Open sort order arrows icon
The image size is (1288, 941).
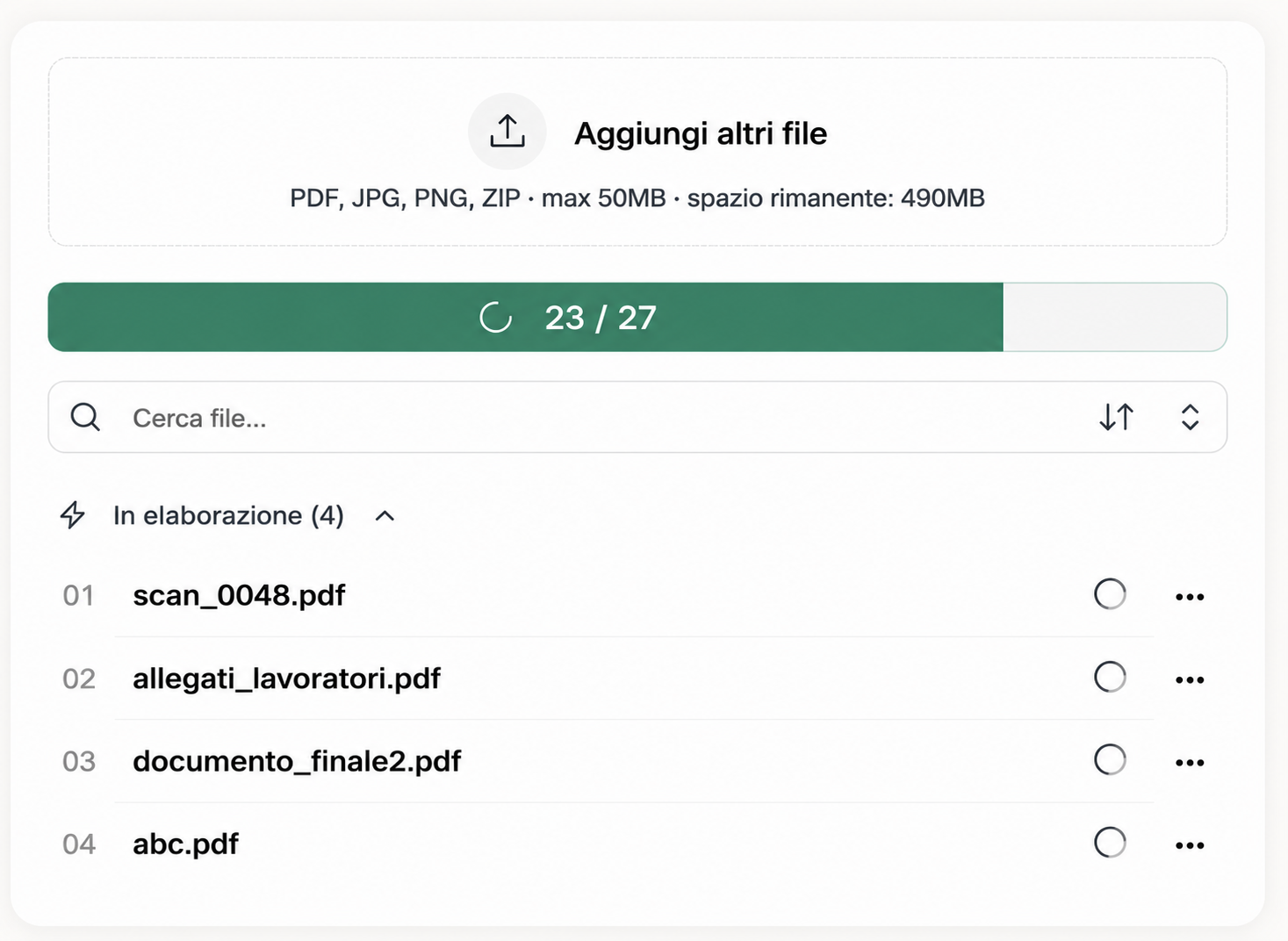point(1117,417)
